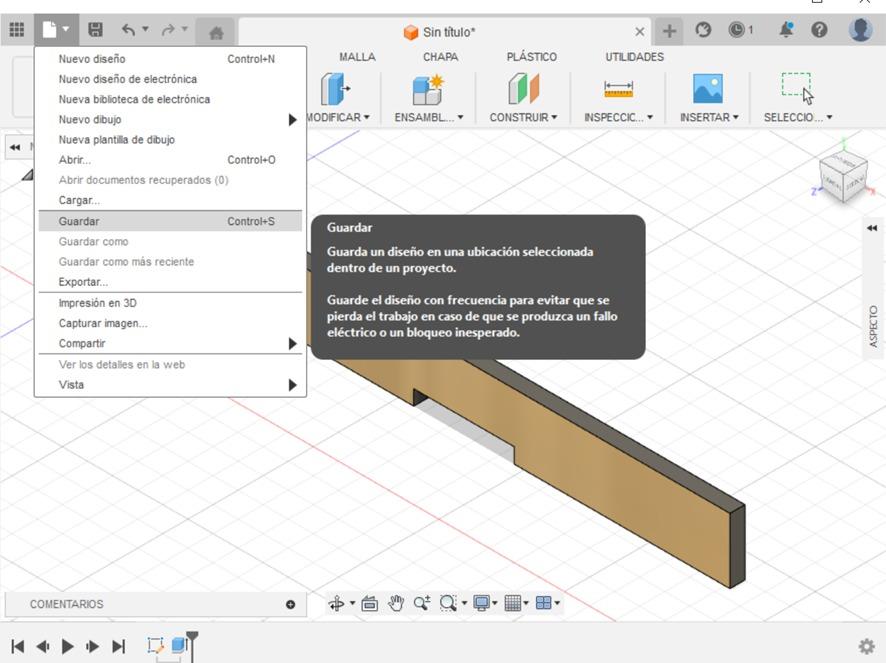Click the Ensamblar new component icon

click(x=428, y=90)
